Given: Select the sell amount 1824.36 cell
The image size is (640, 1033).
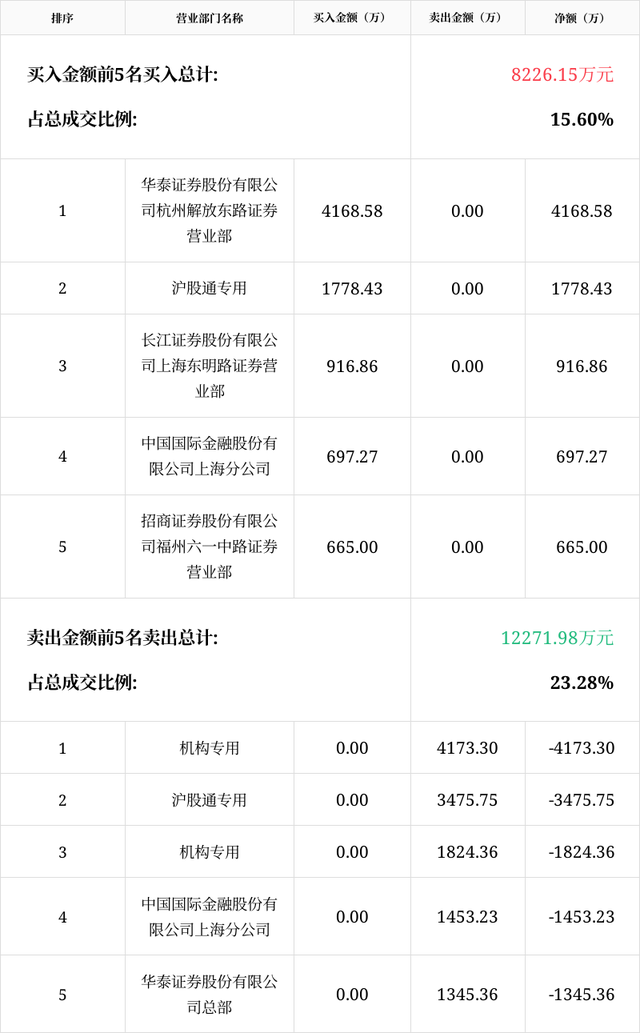Looking at the screenshot, I should [467, 852].
